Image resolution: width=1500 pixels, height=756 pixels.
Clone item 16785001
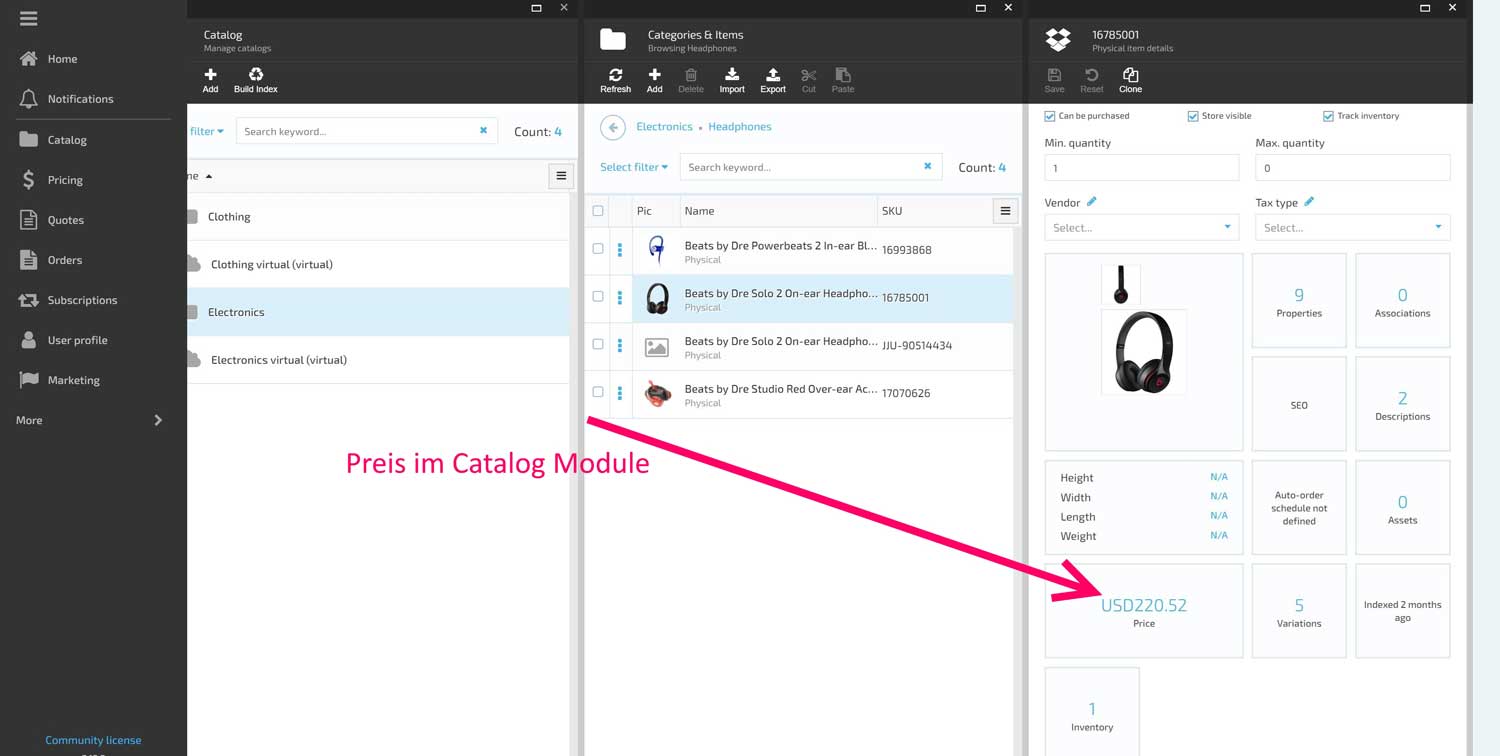pos(1130,80)
